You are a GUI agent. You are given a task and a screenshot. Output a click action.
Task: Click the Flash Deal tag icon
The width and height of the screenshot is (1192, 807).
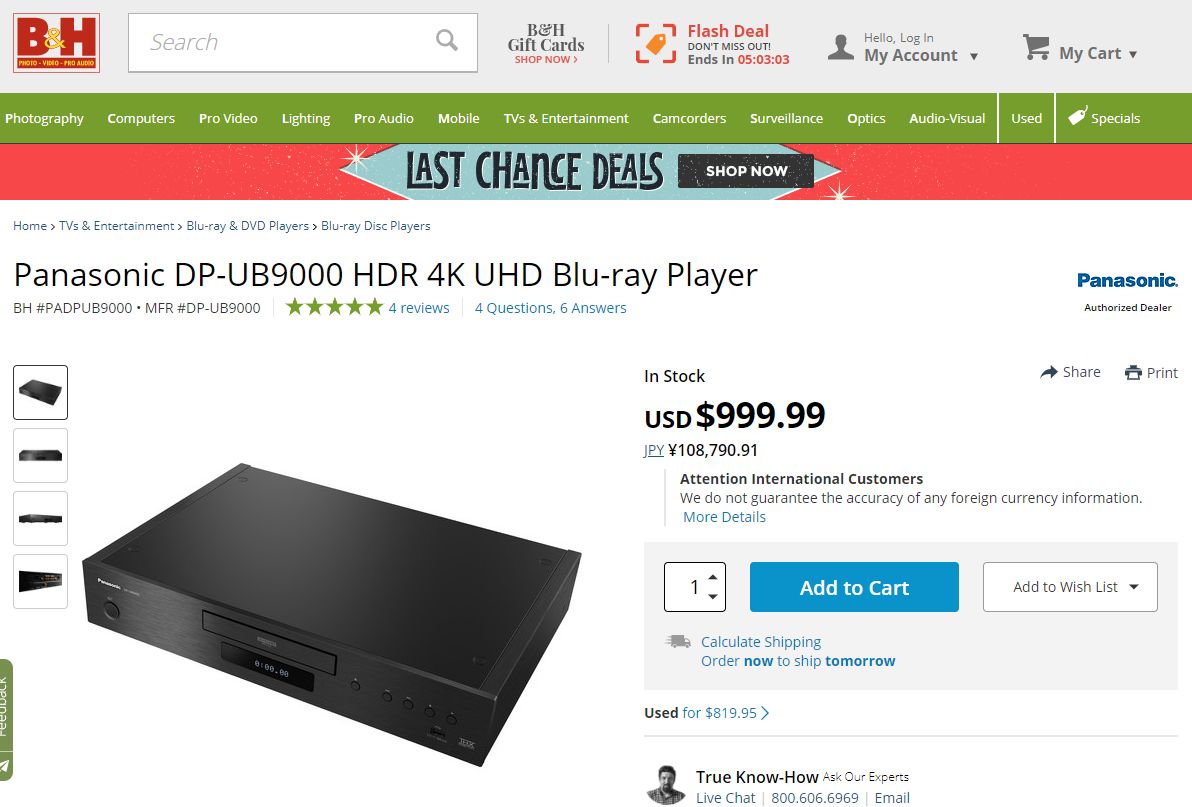coord(655,43)
